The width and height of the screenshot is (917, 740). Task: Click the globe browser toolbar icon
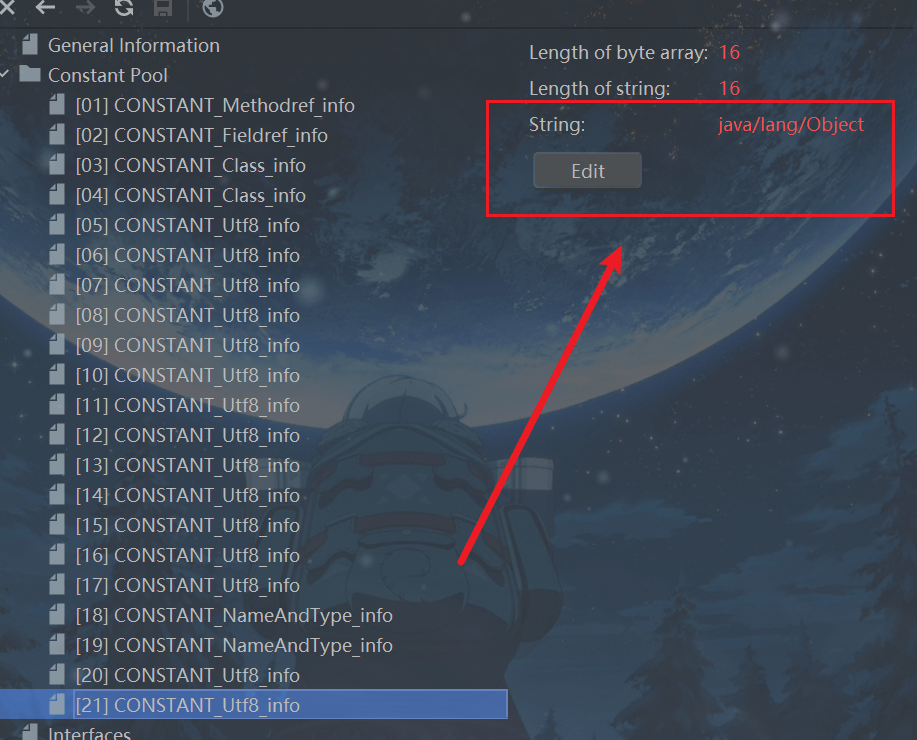point(212,8)
